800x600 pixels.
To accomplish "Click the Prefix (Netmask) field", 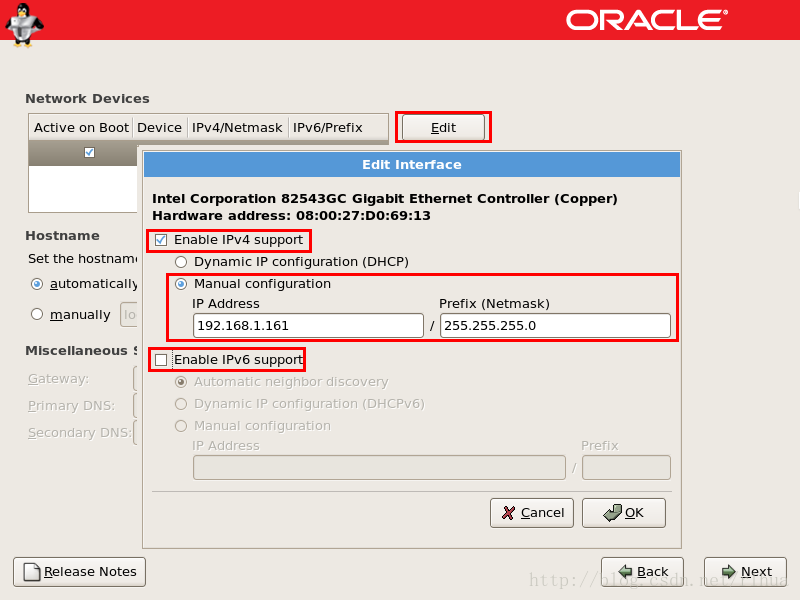I will 555,326.
